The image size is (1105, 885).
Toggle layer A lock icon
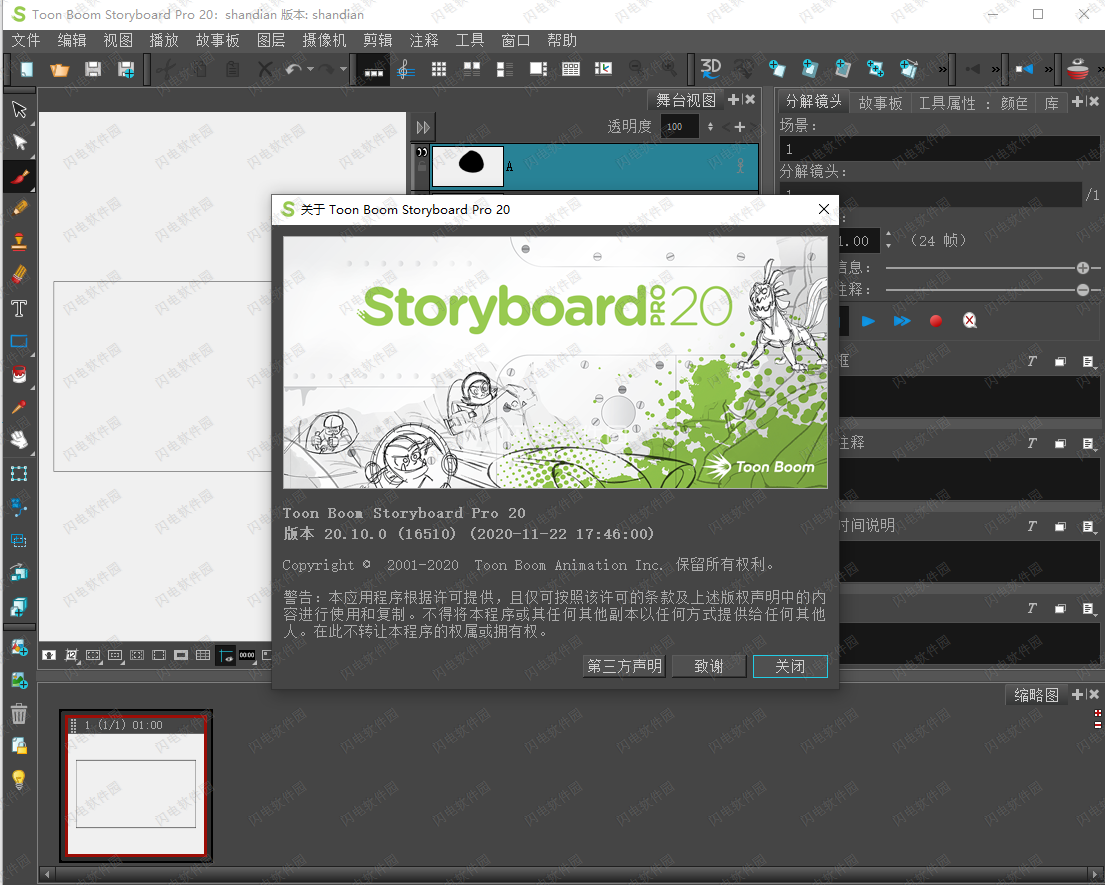point(422,167)
